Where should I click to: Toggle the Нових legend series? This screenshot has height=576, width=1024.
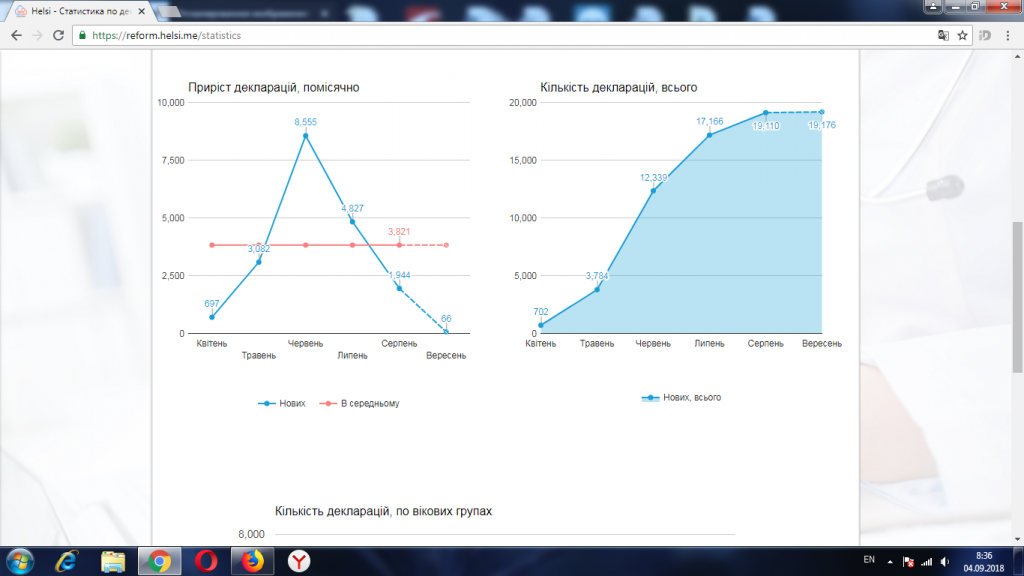click(281, 404)
